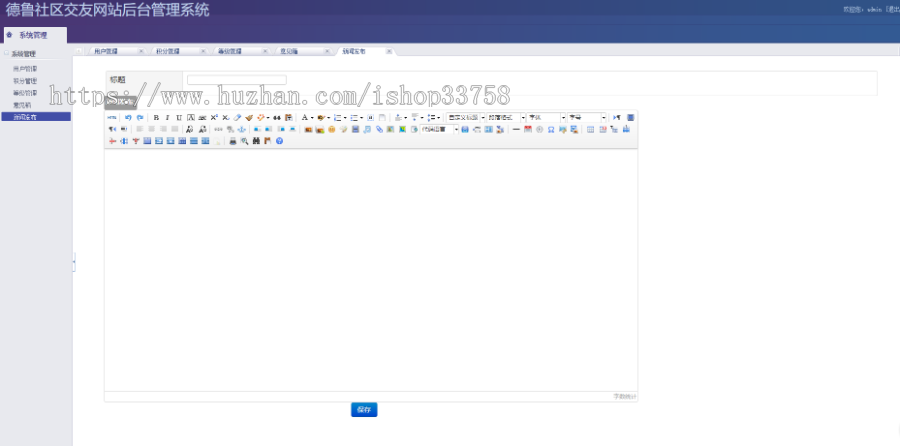Insert blockquote with the quote icon

click(x=277, y=118)
